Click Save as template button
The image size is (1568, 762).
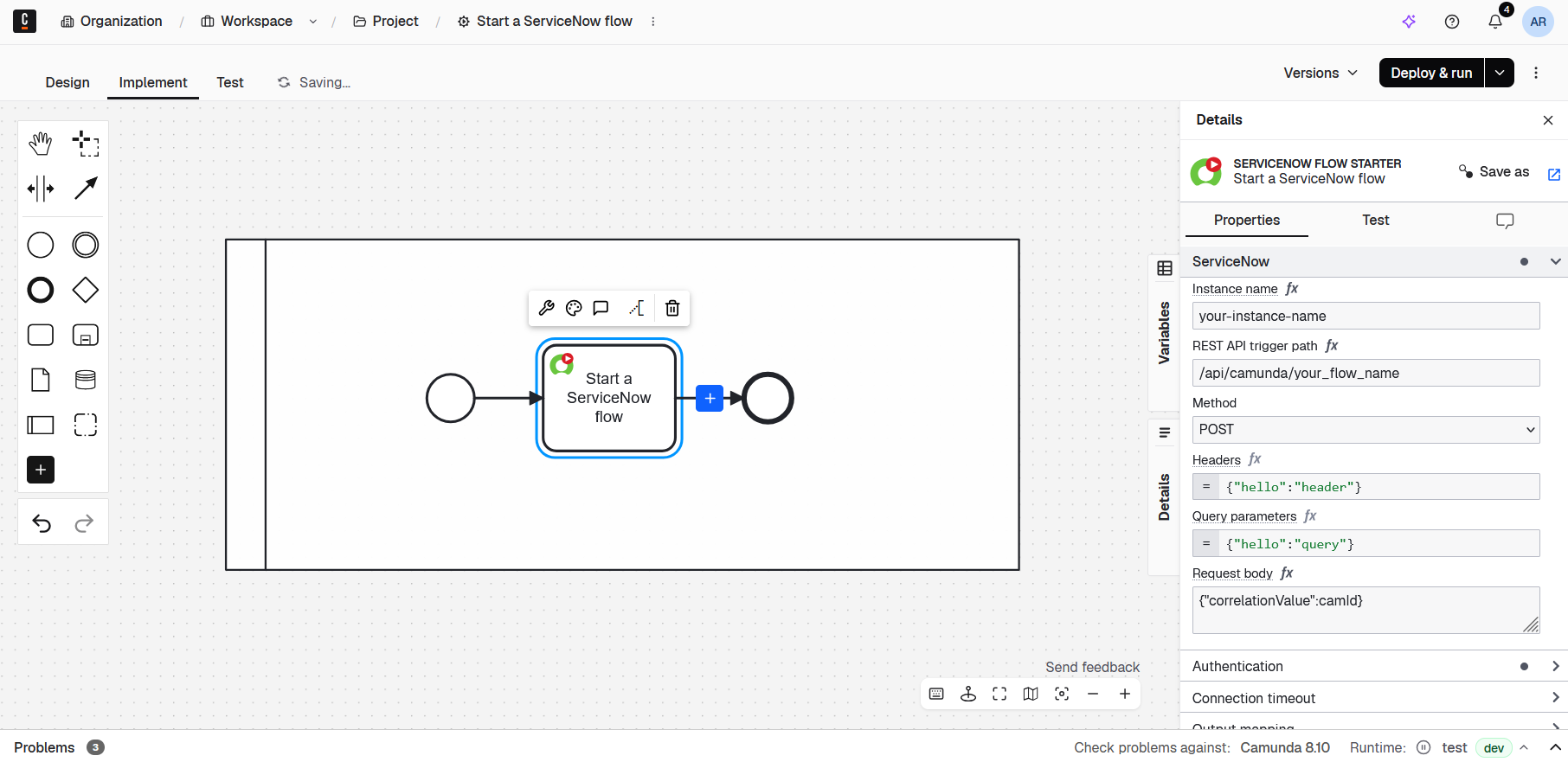[x=1494, y=171]
